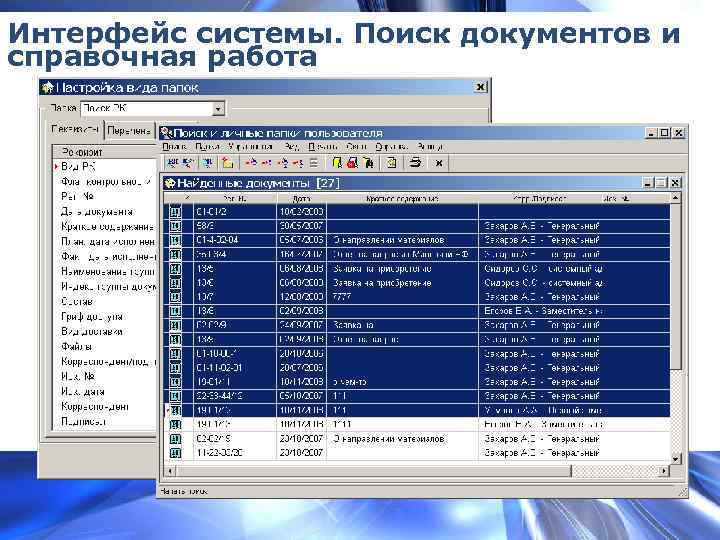Select 'Файлы' in the Реквизит list
Image resolution: width=720 pixels, height=540 pixels.
tap(77, 347)
